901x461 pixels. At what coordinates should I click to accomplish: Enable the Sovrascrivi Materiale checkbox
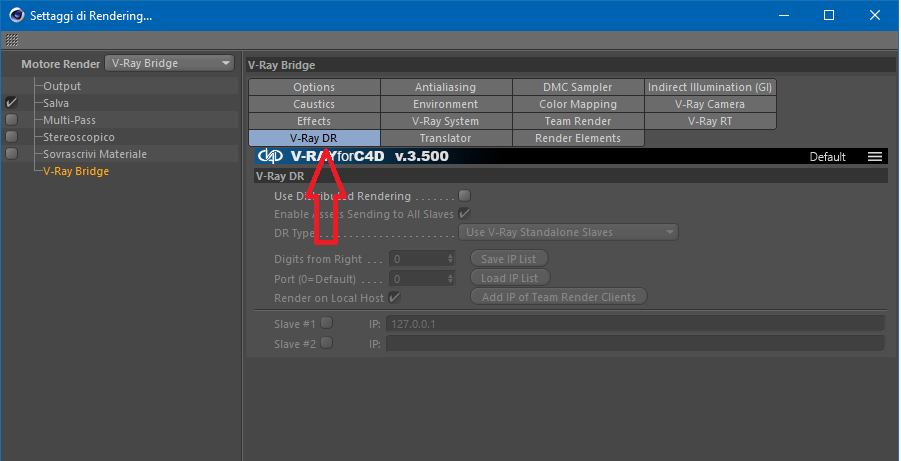11,154
